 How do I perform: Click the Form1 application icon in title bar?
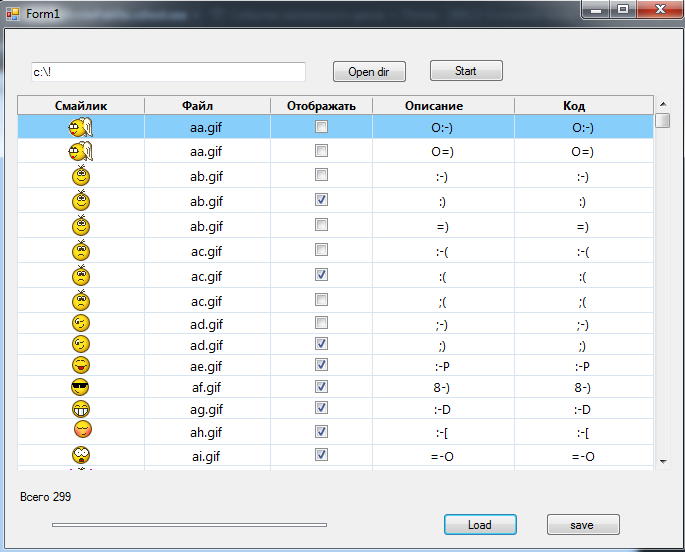(x=13, y=13)
